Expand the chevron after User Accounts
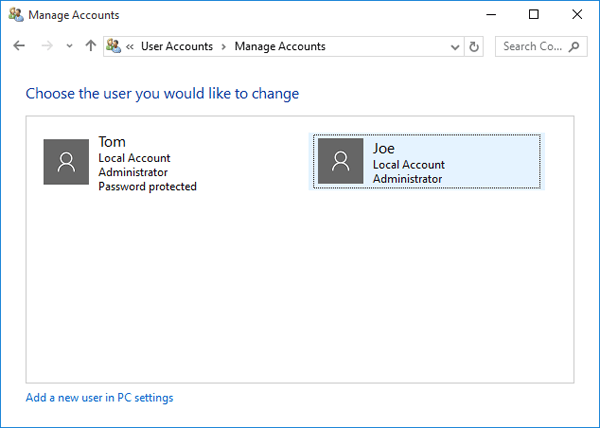The height and width of the screenshot is (428, 600). tap(224, 46)
